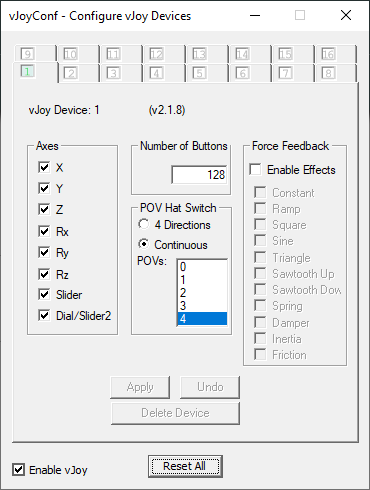Toggle the Spring effect checkbox
The height and width of the screenshot is (490, 370).
point(260,305)
